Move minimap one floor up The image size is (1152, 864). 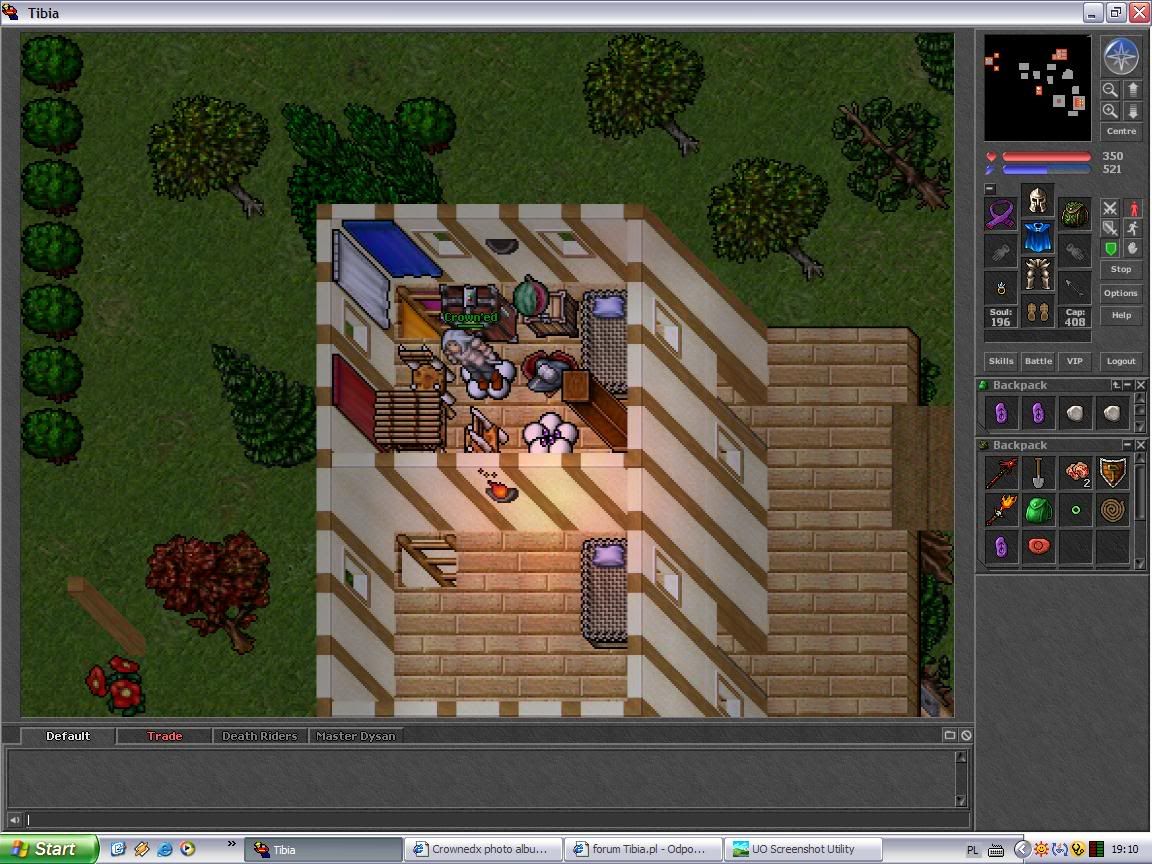pos(1132,90)
